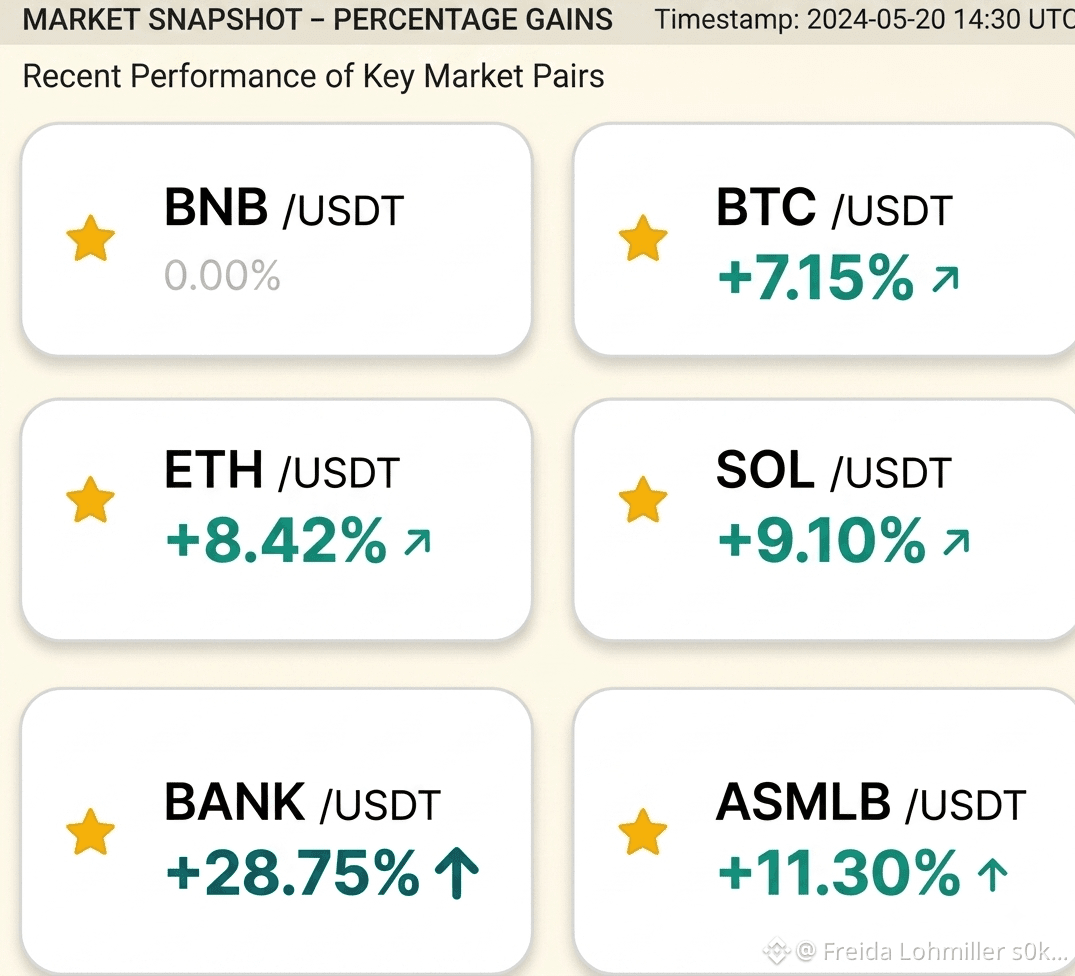Toggle the favorite star for BNB/USDT
This screenshot has width=1075, height=976.
pos(90,239)
